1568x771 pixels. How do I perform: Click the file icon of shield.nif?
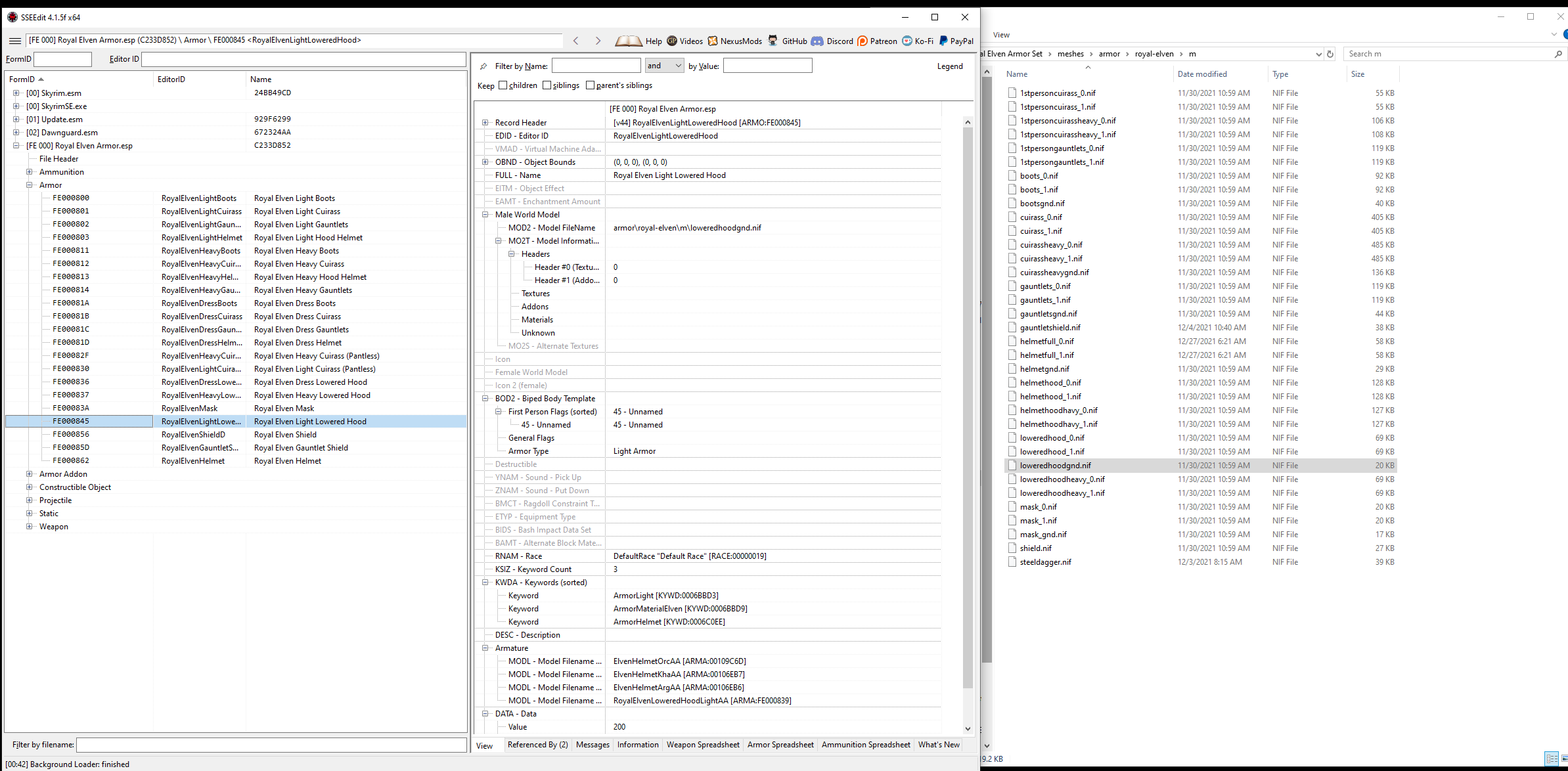[x=1012, y=548]
